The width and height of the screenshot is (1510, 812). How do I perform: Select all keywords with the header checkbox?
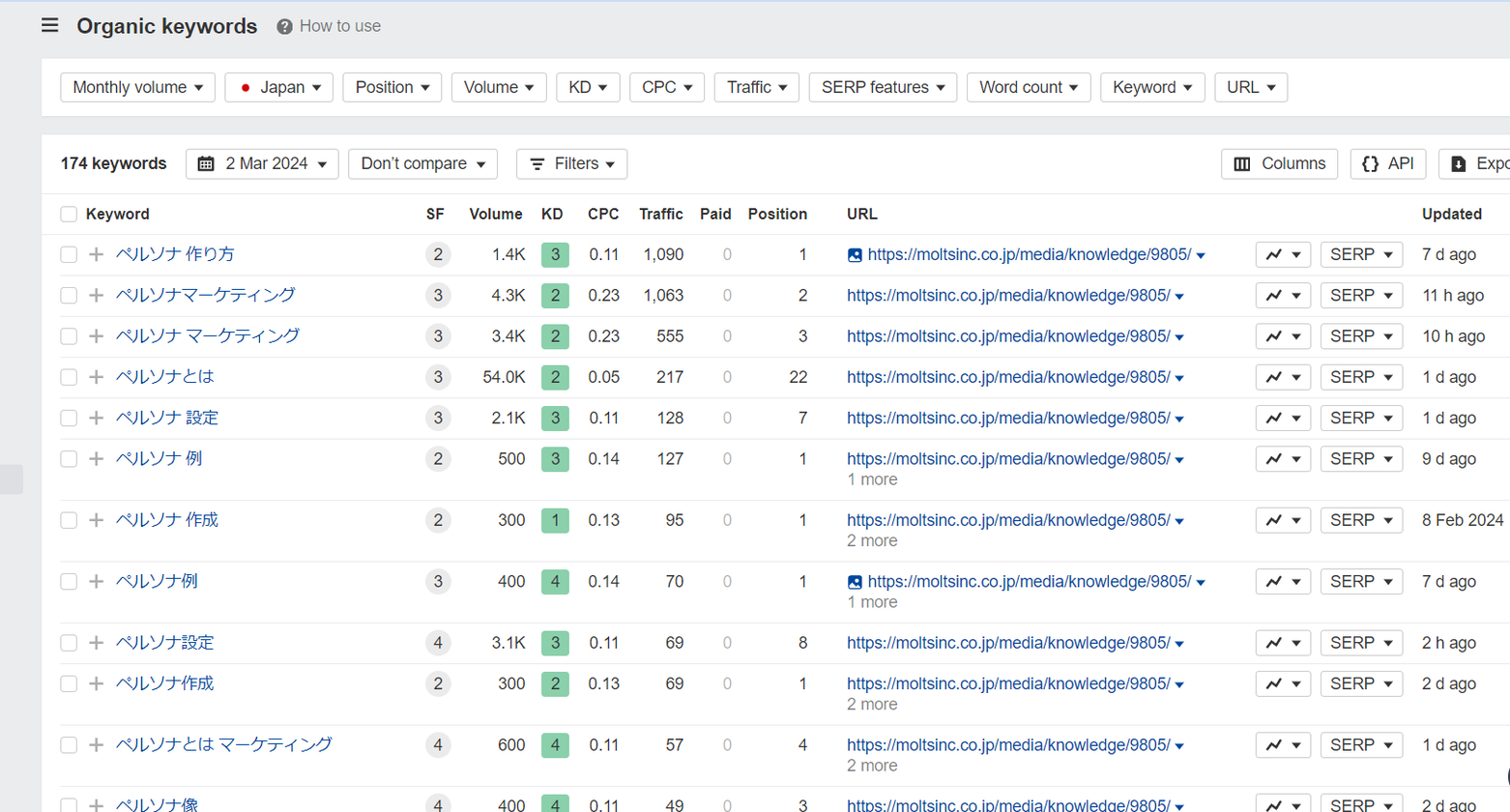pos(69,215)
